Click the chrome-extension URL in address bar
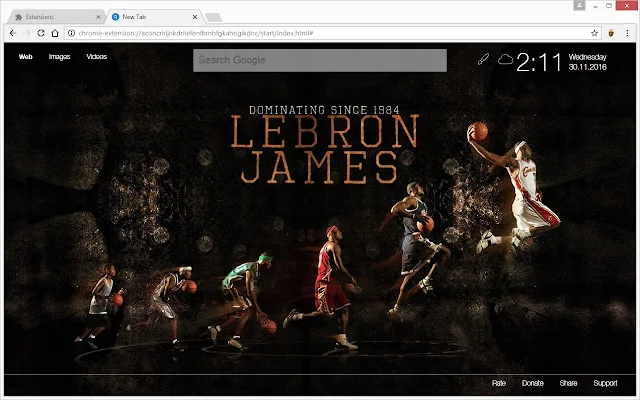Image resolution: width=640 pixels, height=400 pixels. click(x=196, y=33)
